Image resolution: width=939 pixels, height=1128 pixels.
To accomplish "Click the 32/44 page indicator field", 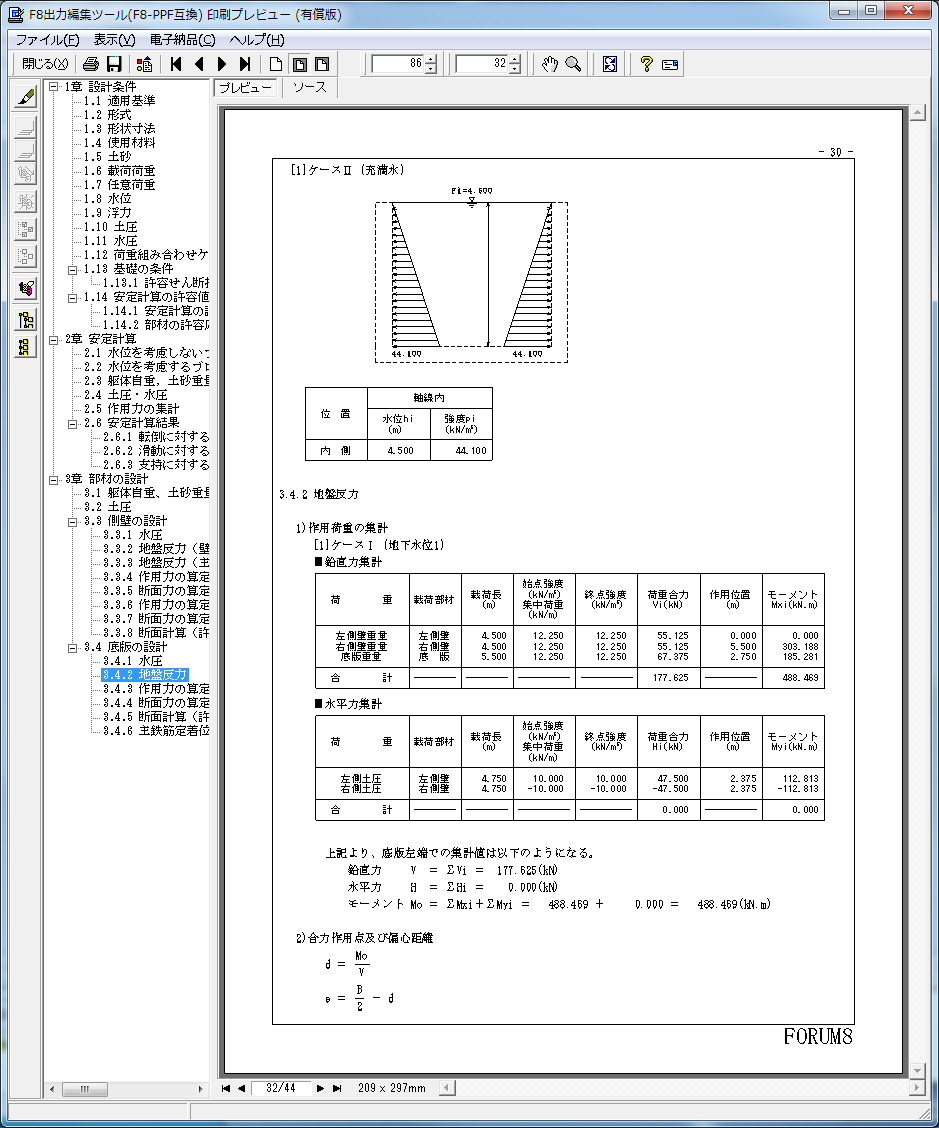I will tap(281, 1088).
